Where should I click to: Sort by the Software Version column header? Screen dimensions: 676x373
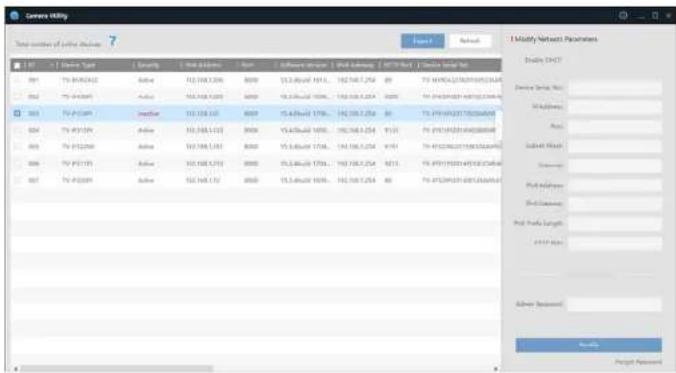304,65
